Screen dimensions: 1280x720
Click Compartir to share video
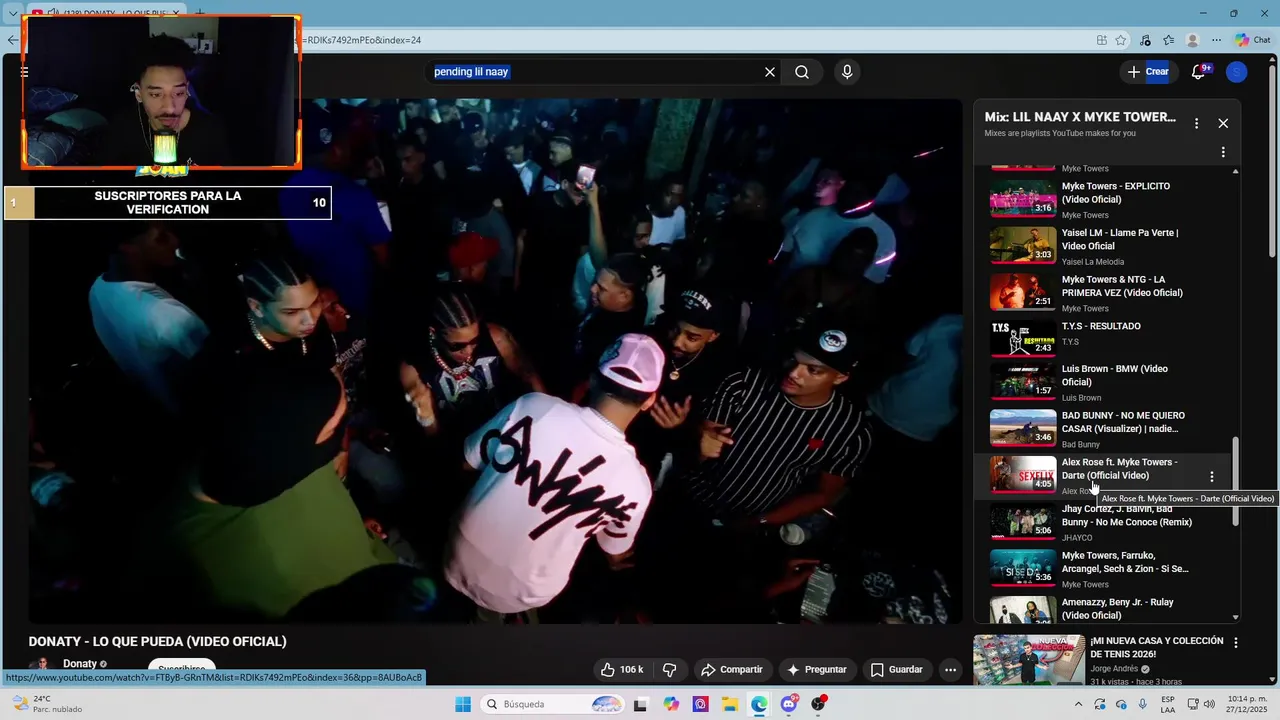[x=731, y=669]
